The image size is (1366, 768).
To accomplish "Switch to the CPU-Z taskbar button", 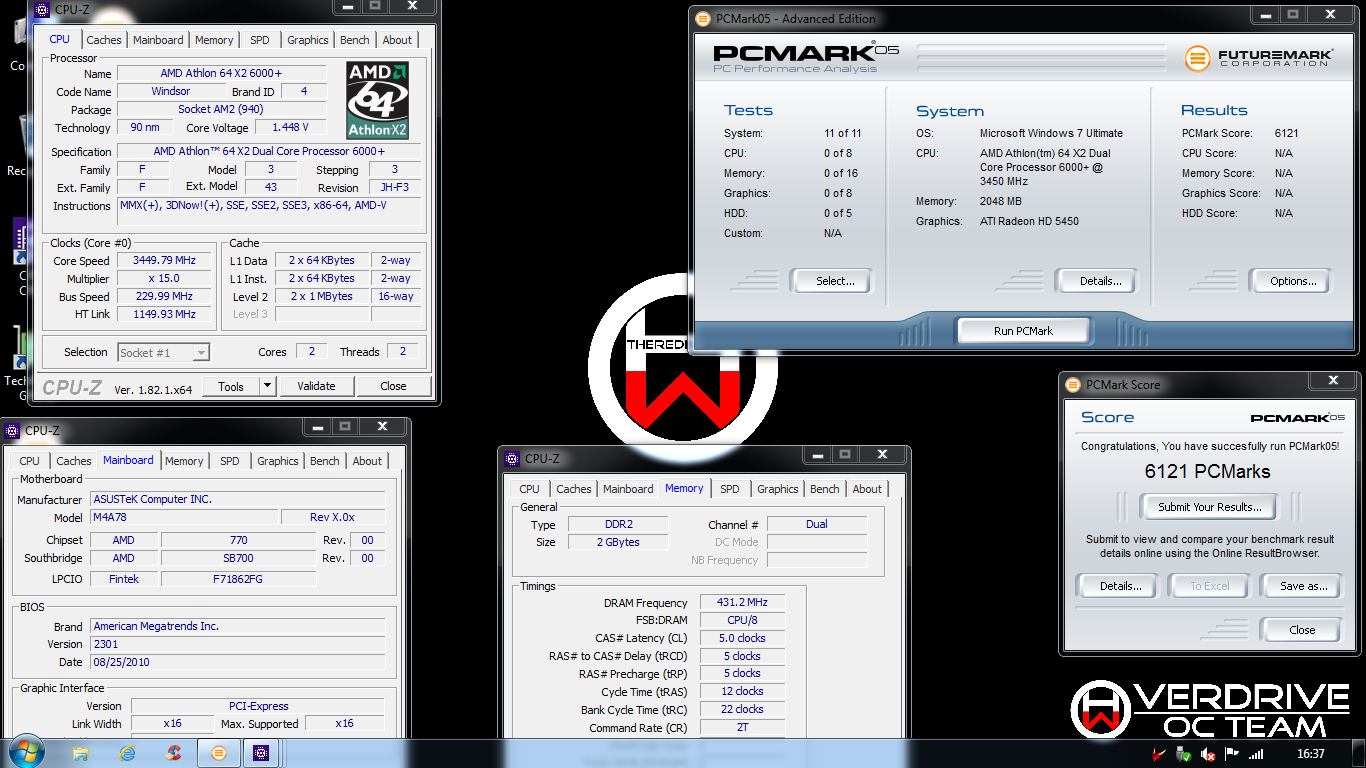I will (261, 753).
